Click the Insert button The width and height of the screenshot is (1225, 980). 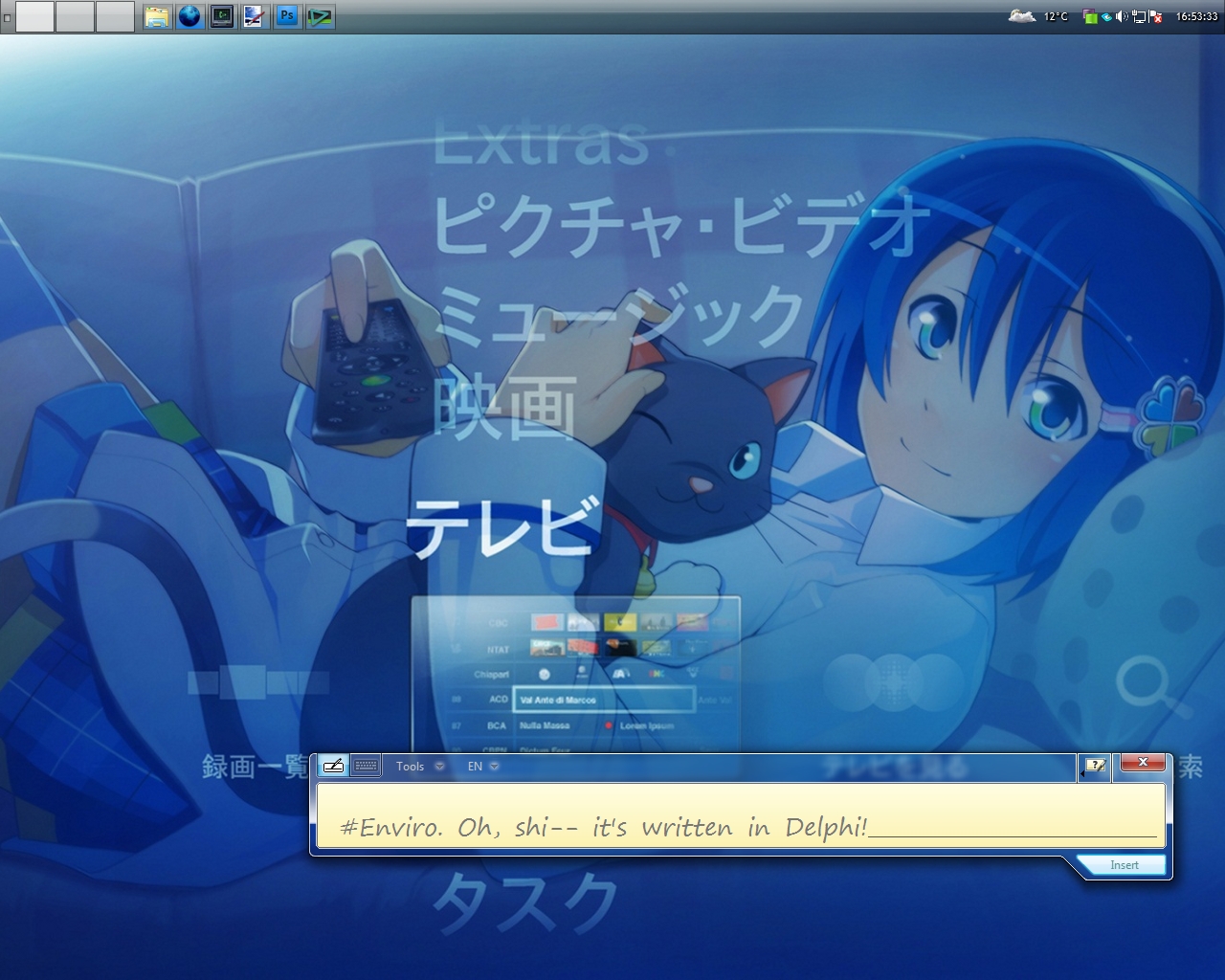tap(1124, 865)
